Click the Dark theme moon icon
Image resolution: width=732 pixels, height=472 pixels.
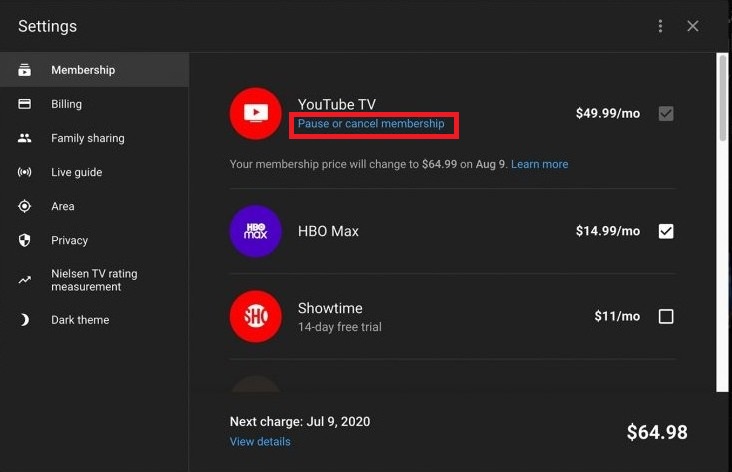pos(25,320)
